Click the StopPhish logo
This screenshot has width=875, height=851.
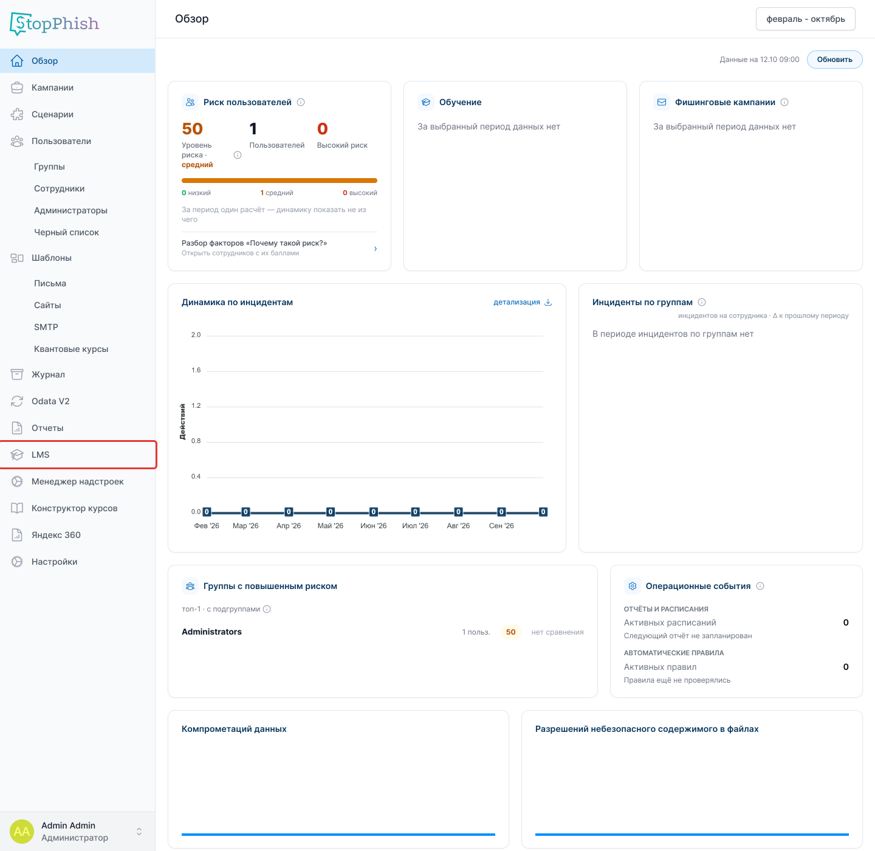tap(54, 23)
